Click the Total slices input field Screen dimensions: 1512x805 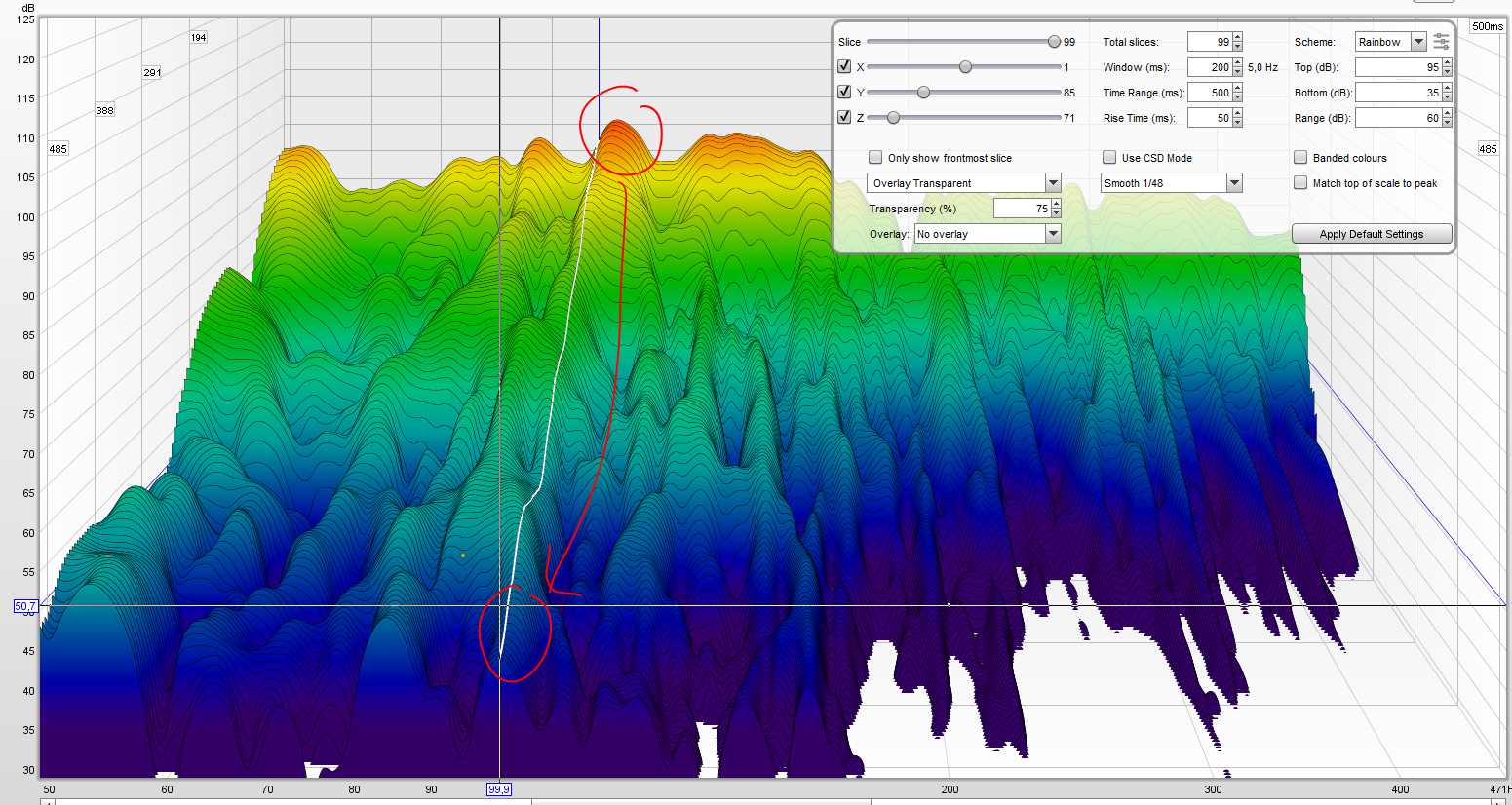[x=1210, y=42]
